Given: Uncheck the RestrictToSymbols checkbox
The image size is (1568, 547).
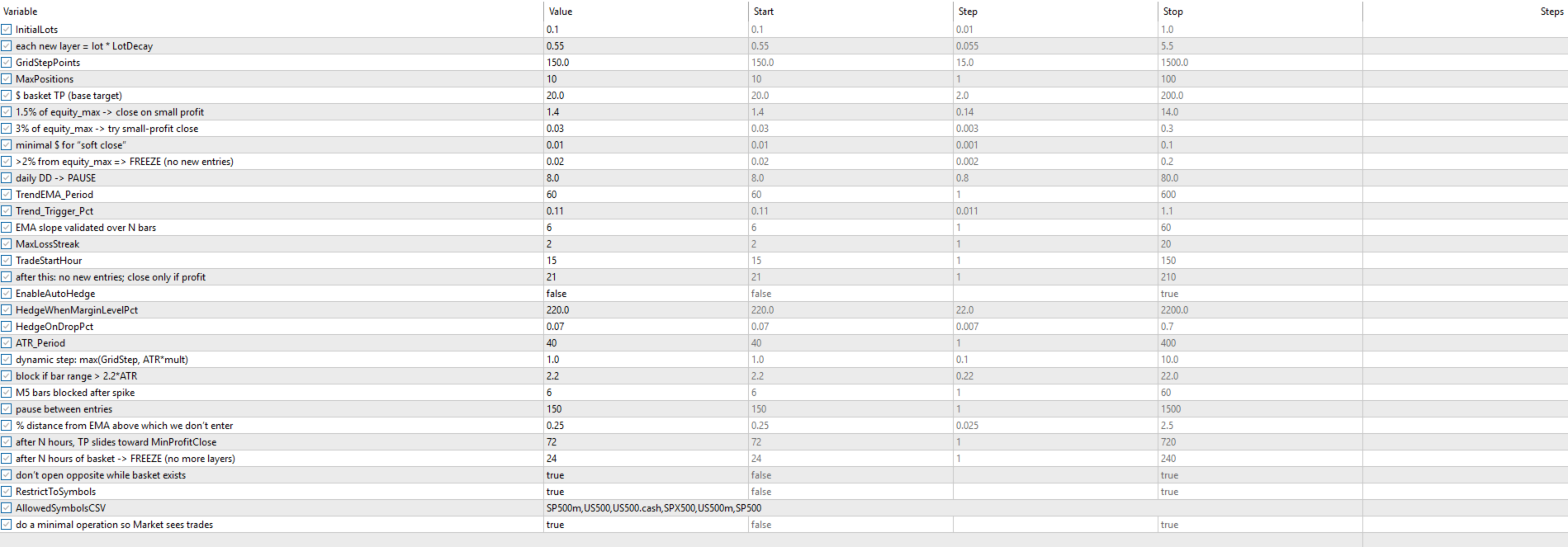Looking at the screenshot, I should [x=7, y=492].
